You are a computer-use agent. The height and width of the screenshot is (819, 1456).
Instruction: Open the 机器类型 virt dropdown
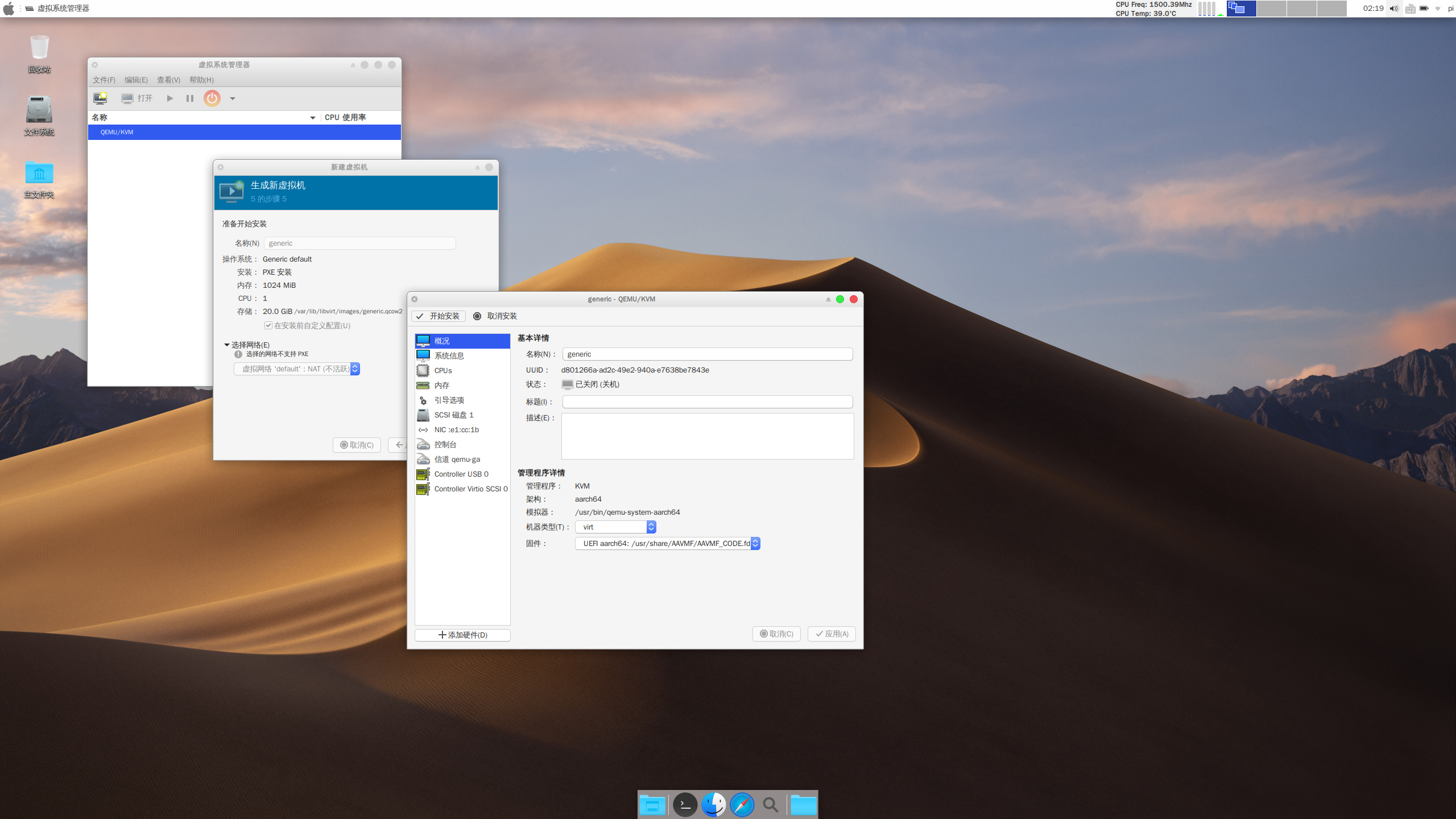(615, 527)
